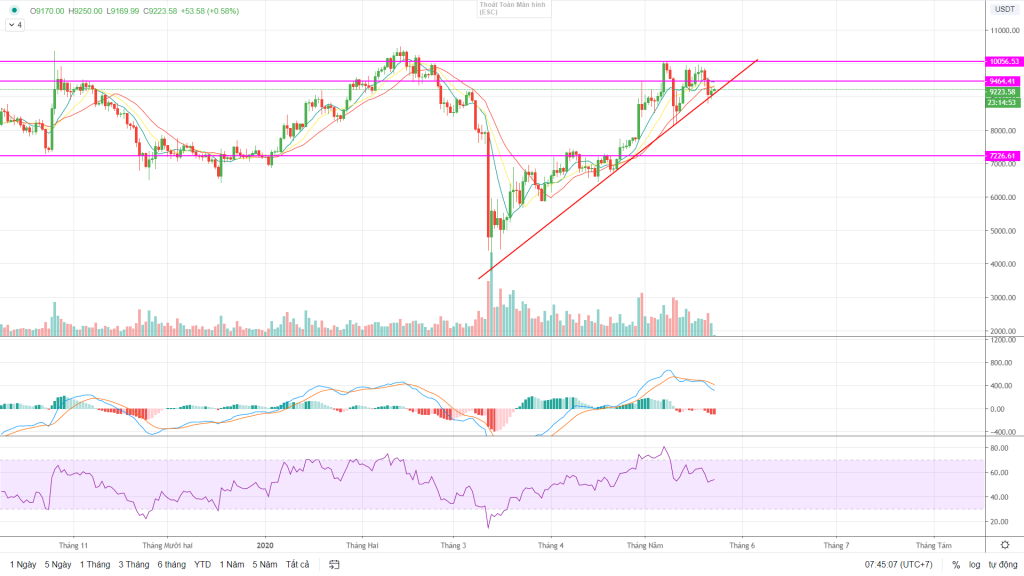Choose the 6 tháng range
The image size is (1024, 576).
(x=171, y=565)
